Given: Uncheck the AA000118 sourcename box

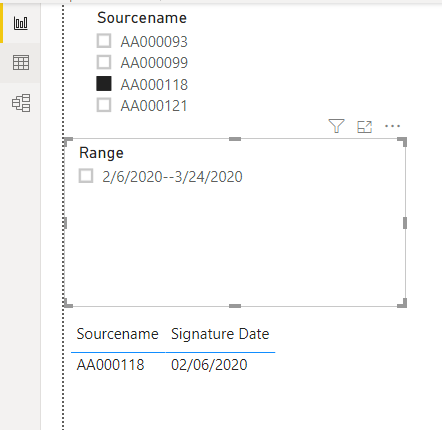Looking at the screenshot, I should click(x=104, y=84).
